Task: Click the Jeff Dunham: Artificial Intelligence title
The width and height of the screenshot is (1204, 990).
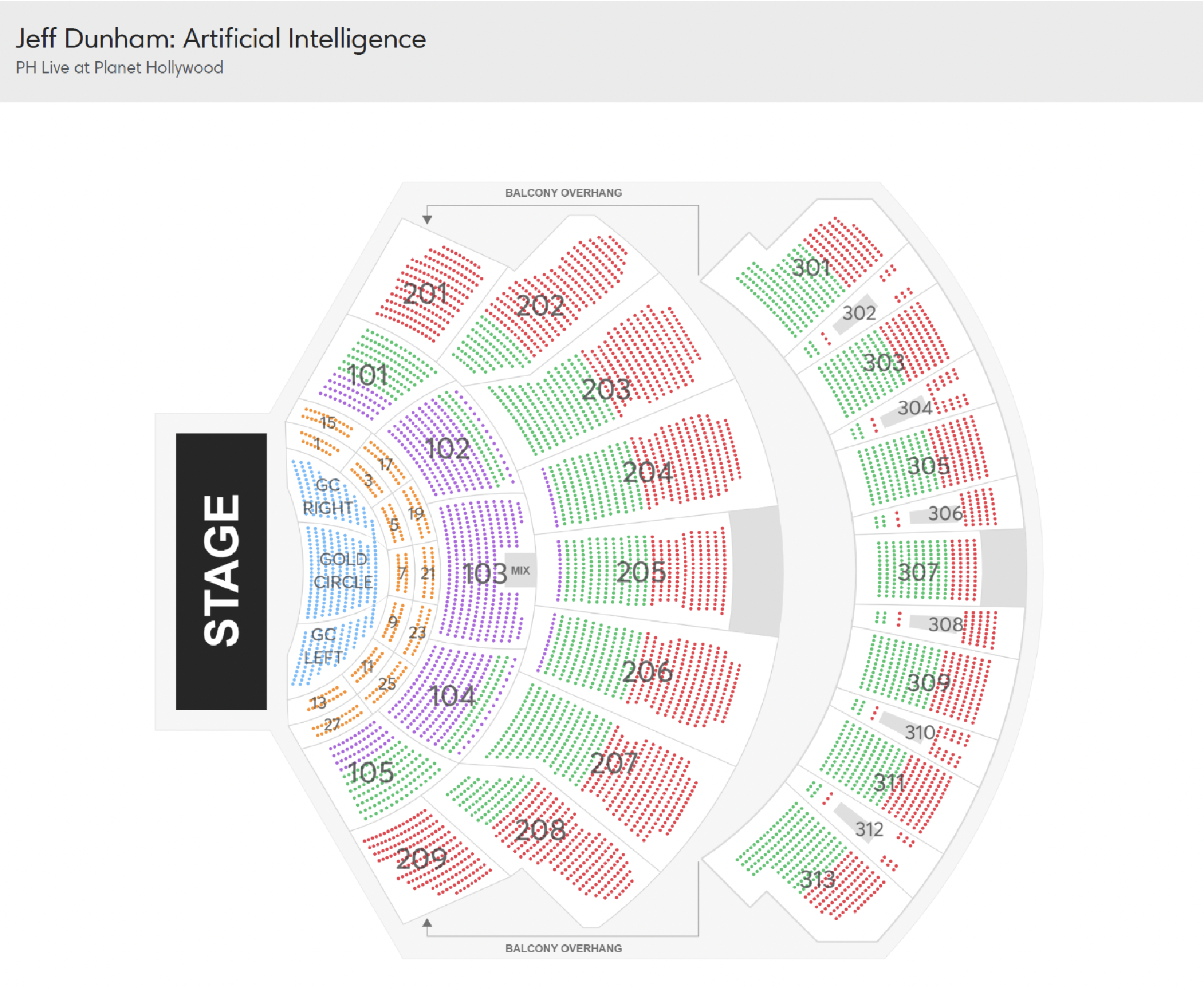Action: [220, 39]
